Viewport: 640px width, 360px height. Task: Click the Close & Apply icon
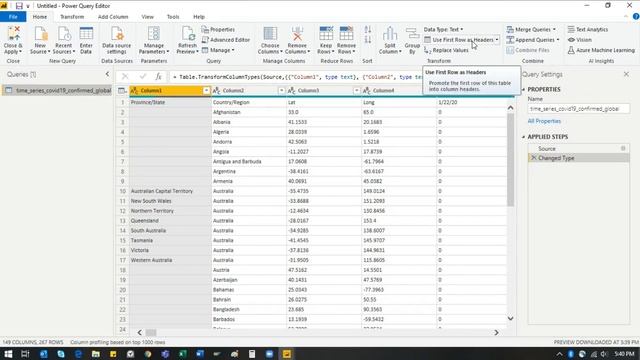tap(13, 33)
